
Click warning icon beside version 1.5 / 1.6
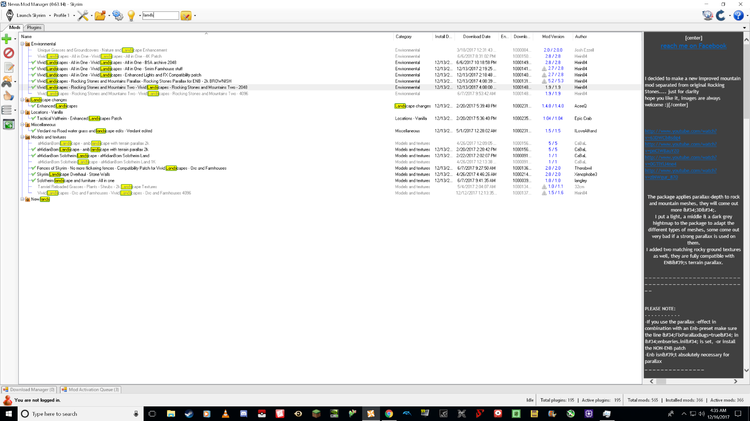(x=544, y=193)
